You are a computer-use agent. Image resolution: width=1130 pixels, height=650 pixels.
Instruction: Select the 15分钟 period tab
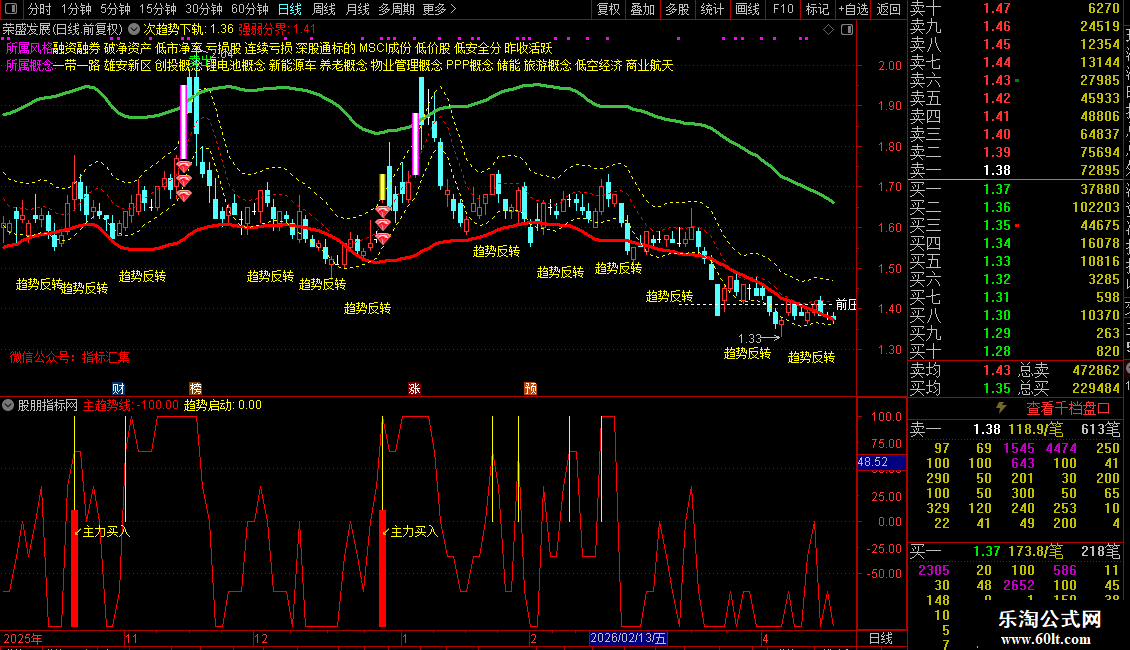(x=157, y=9)
